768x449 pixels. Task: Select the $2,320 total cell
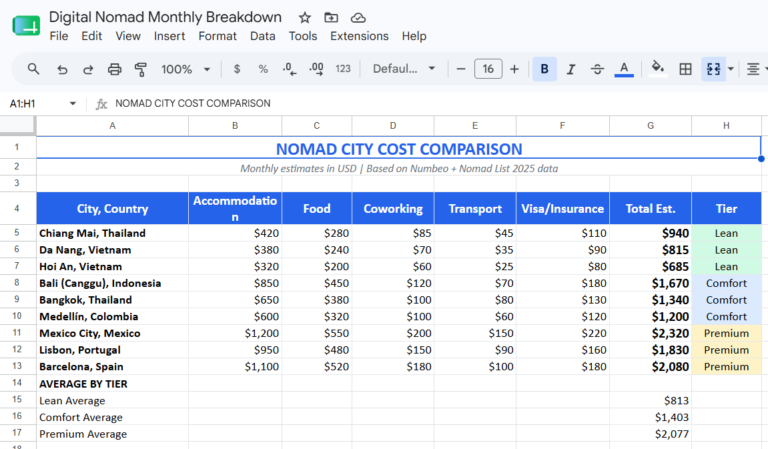[650, 333]
